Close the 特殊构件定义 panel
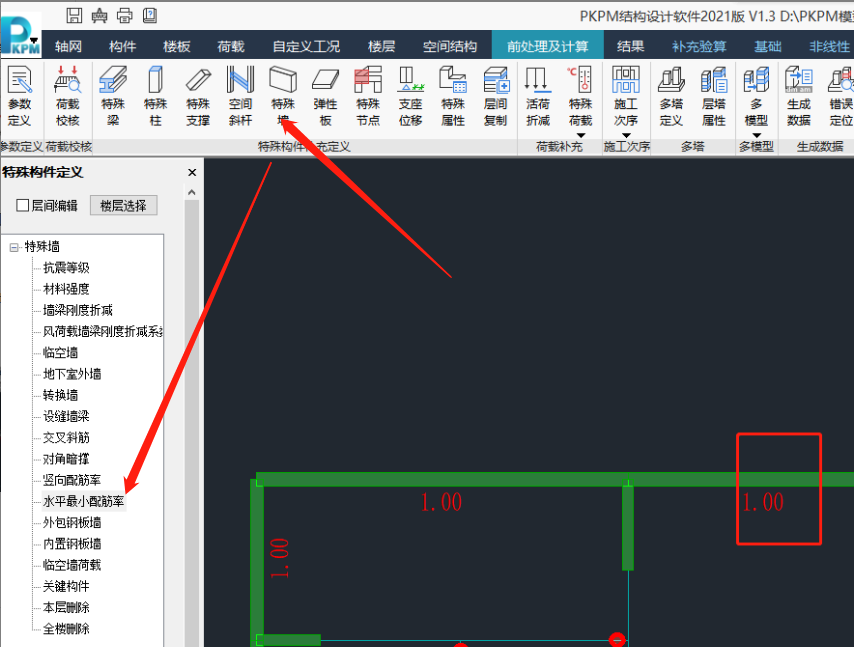854x647 pixels. point(192,173)
